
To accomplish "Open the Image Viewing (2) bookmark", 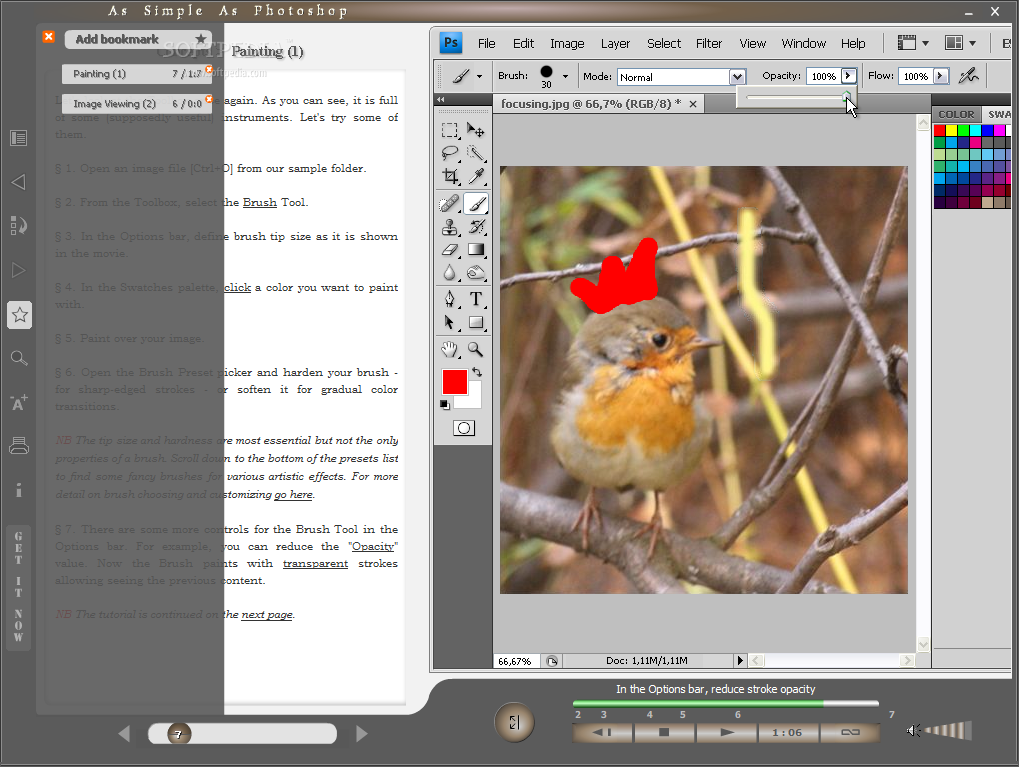I will [x=136, y=103].
